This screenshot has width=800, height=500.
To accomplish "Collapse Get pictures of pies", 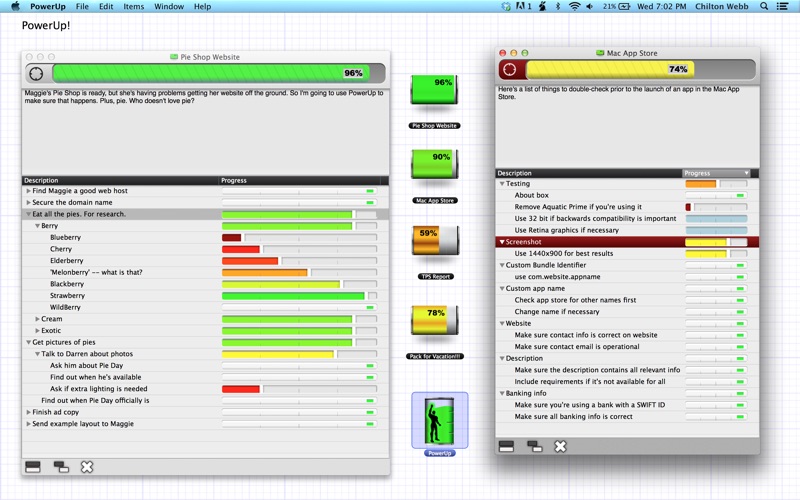I will click(29, 342).
